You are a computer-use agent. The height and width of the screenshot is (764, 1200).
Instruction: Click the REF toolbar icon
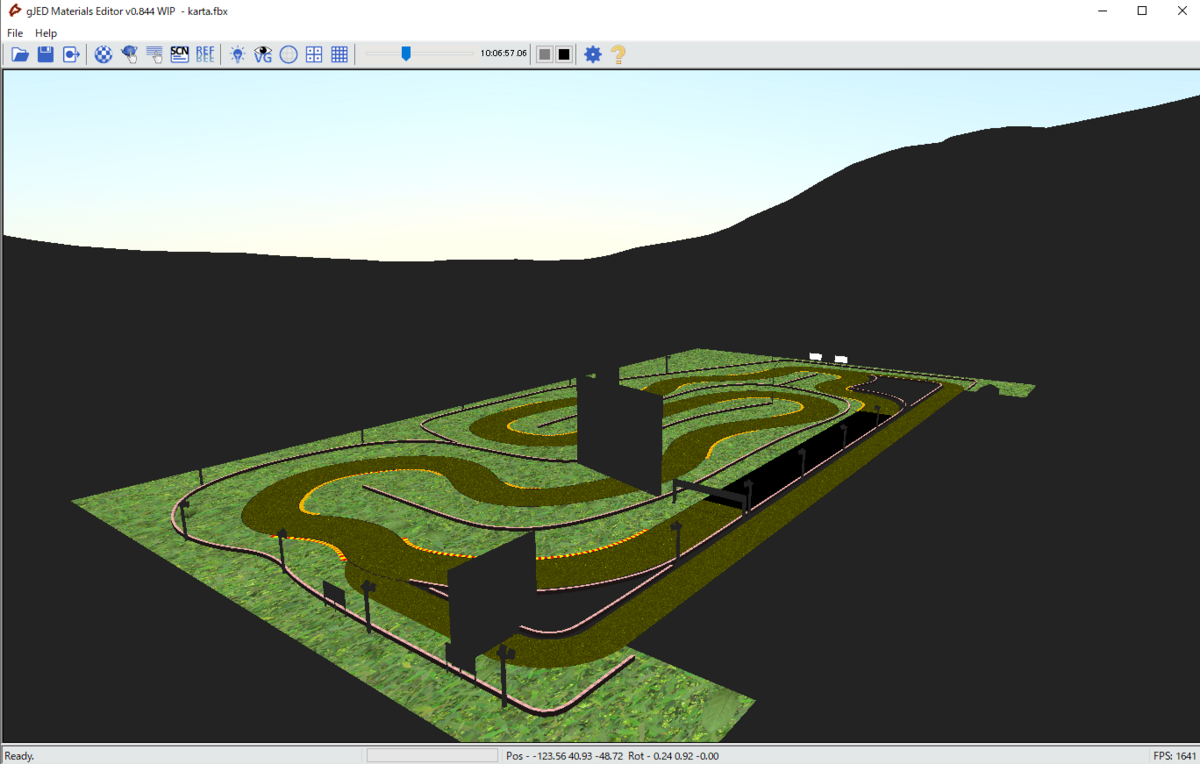tap(205, 54)
